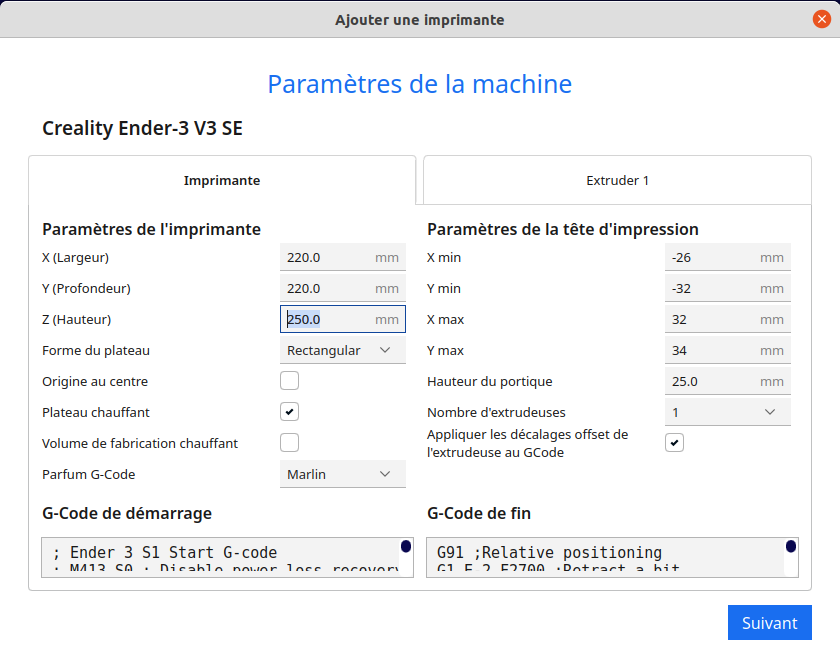Switch to the Extruder 1 tab

pyautogui.click(x=617, y=181)
